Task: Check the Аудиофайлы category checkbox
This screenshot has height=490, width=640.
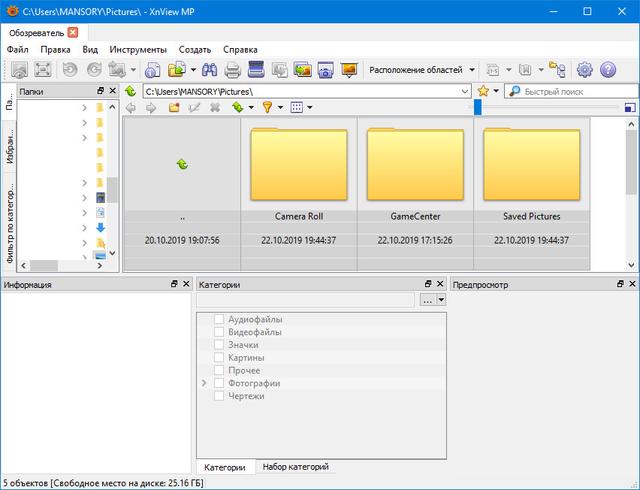Action: coord(219,319)
